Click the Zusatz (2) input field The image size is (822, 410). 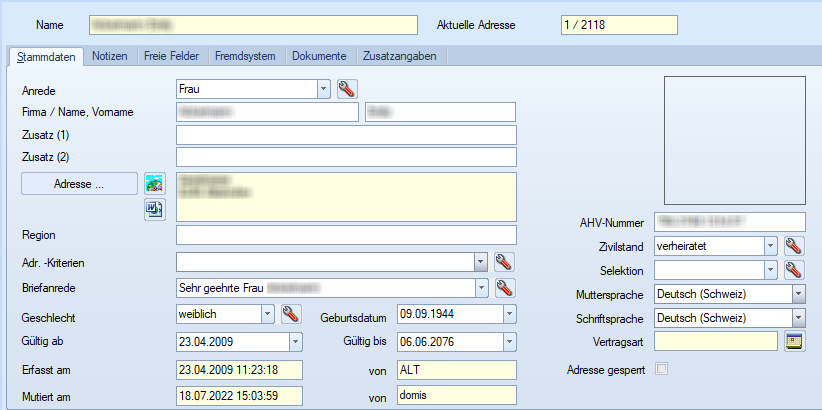347,157
